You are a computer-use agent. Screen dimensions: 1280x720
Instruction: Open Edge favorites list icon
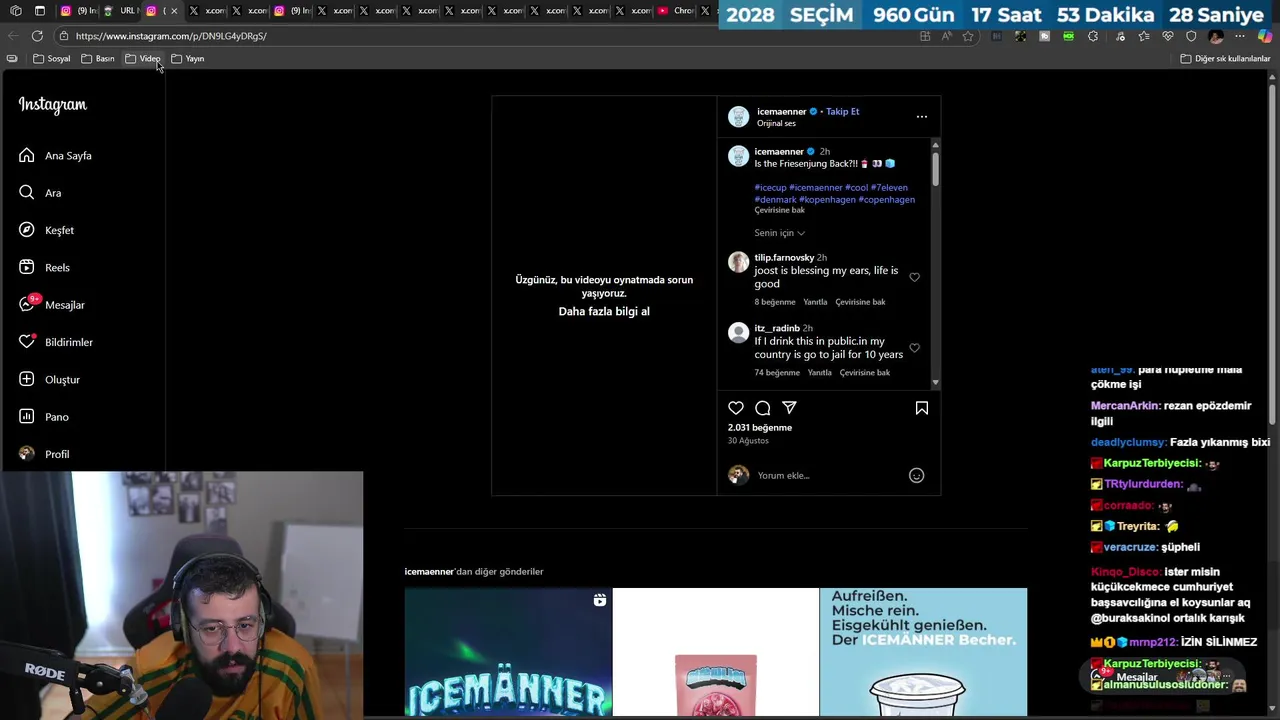[x=1144, y=36]
